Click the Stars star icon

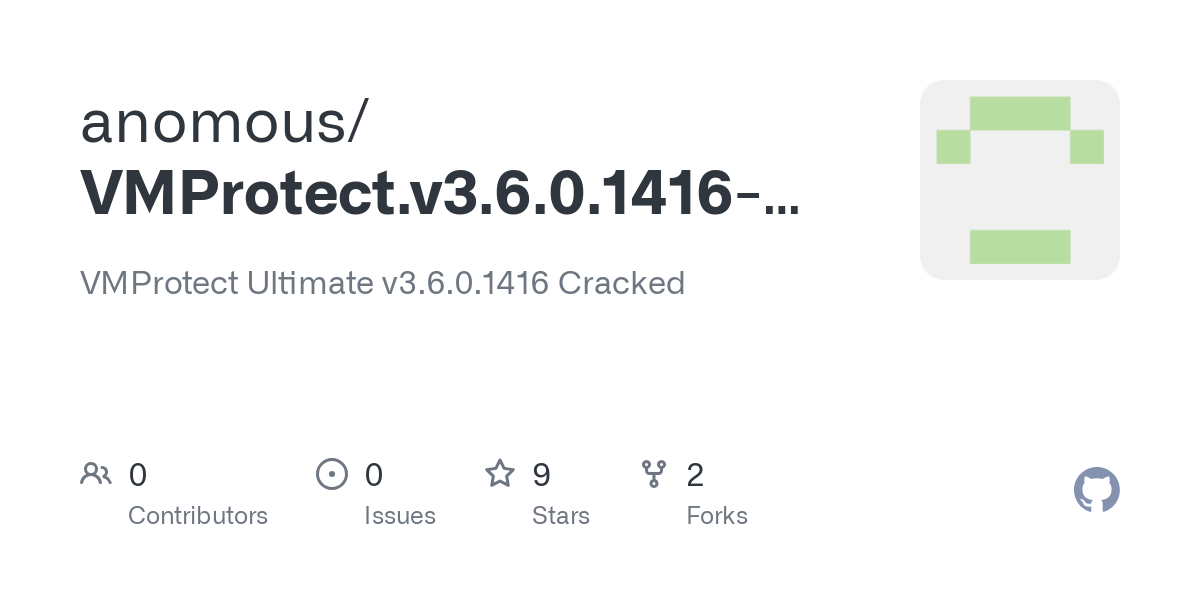coord(500,473)
